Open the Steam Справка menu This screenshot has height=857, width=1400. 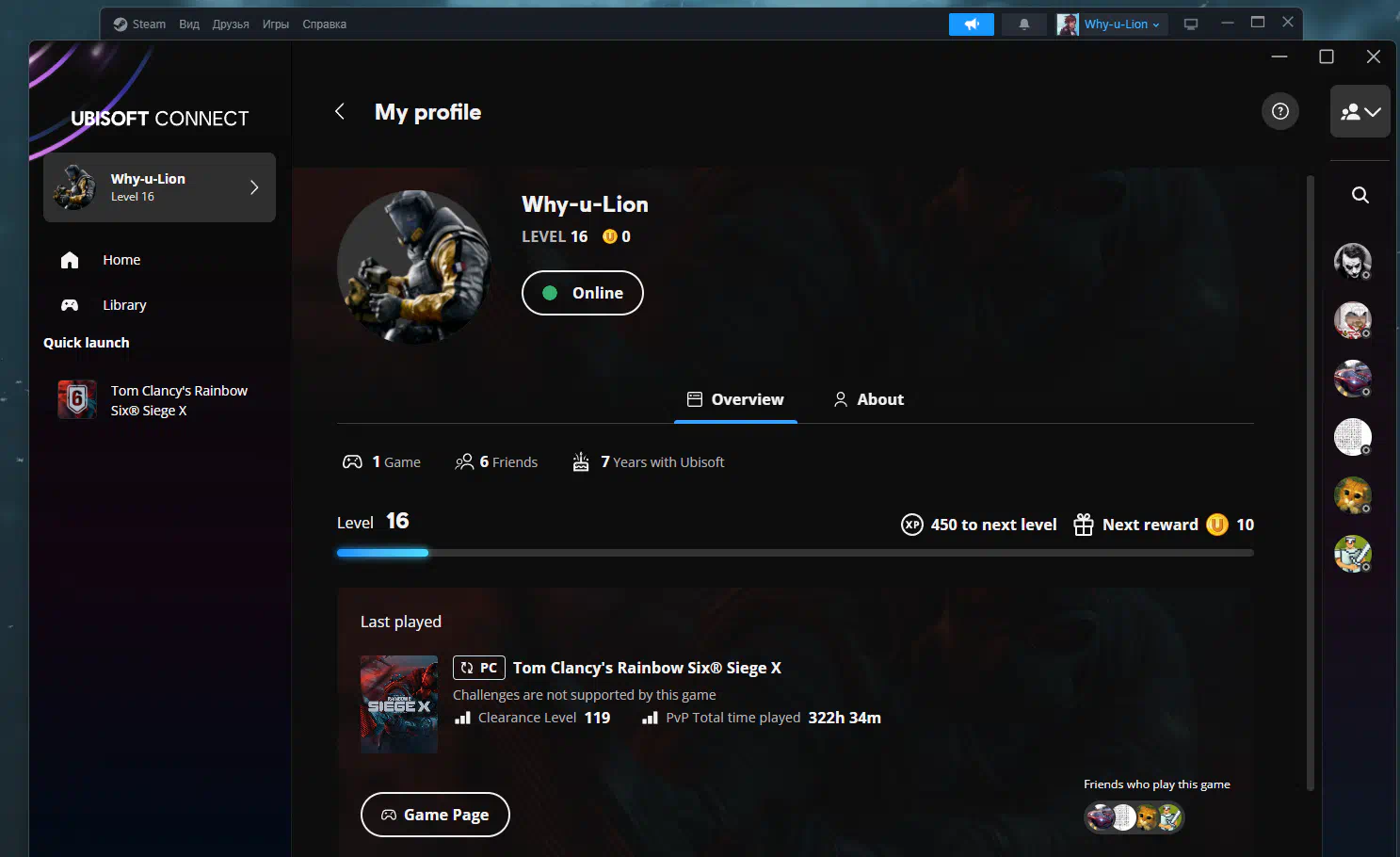point(324,24)
